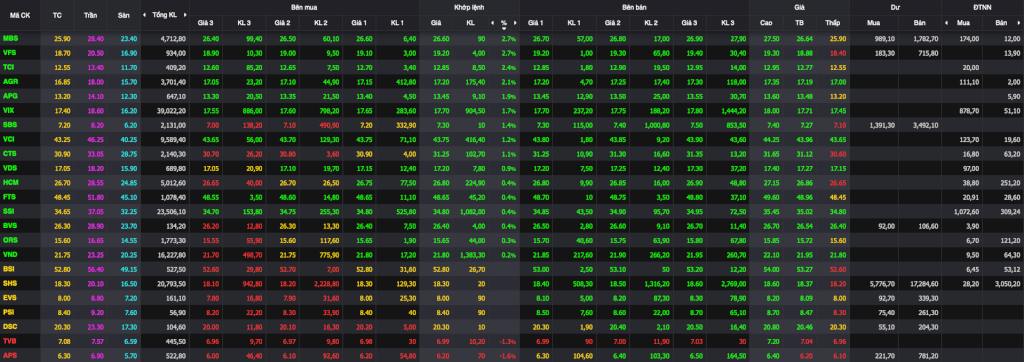Select MBS percent change 2.7%
Screen dimensions: 1024x362
pos(509,39)
